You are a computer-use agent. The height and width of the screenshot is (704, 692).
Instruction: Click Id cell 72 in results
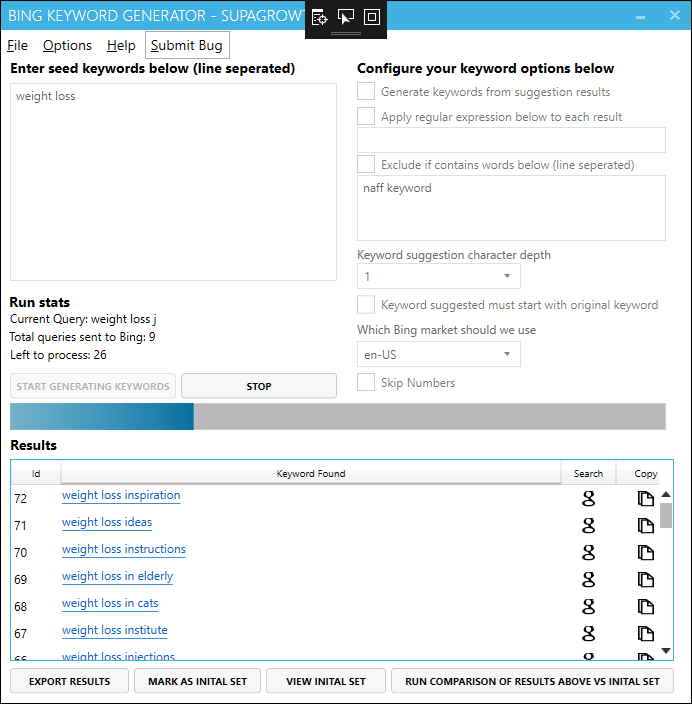point(21,498)
